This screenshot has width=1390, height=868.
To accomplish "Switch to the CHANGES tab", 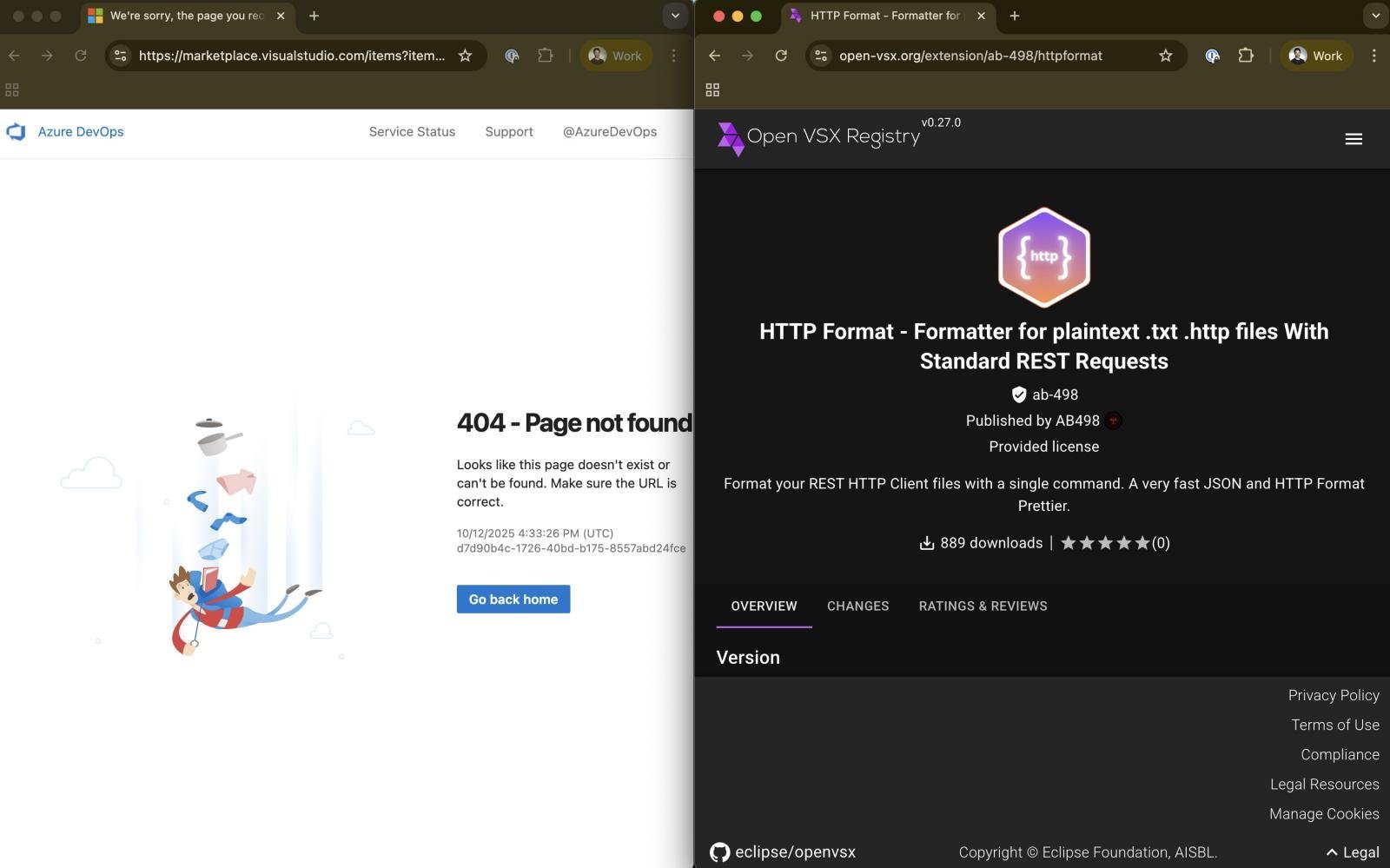I will 857,606.
